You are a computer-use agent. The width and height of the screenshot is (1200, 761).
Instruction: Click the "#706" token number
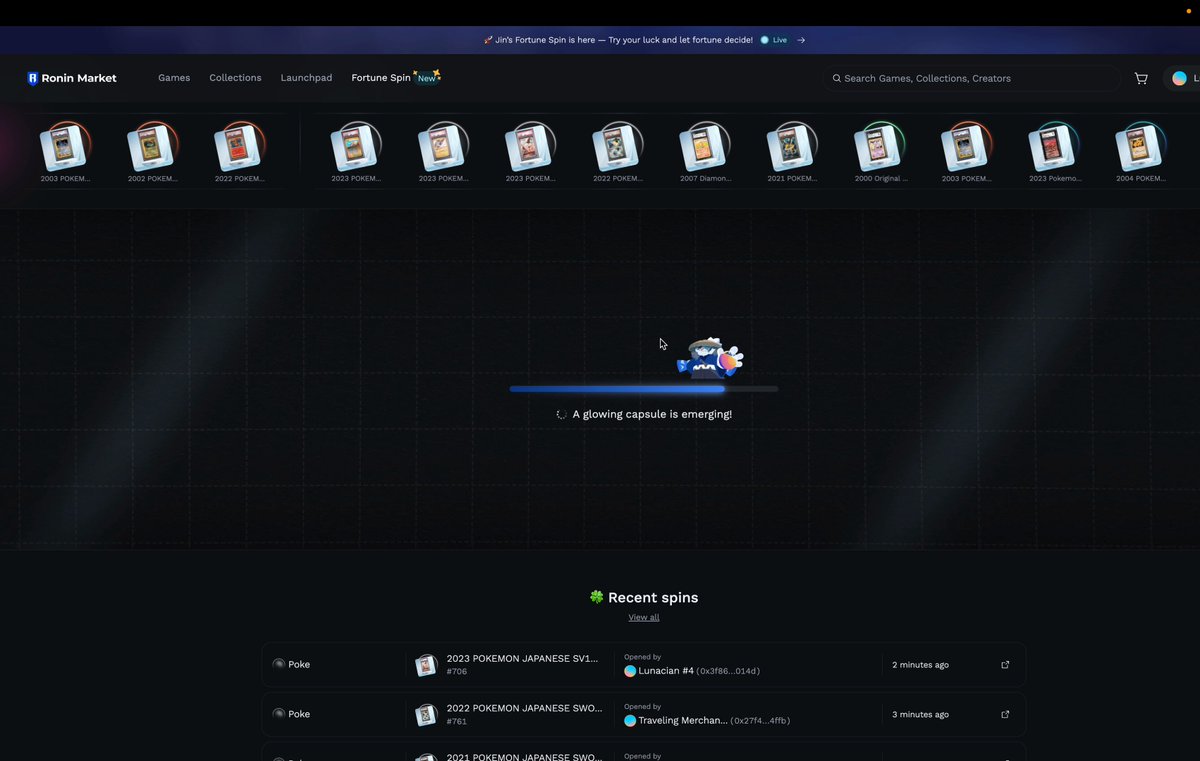click(x=456, y=672)
